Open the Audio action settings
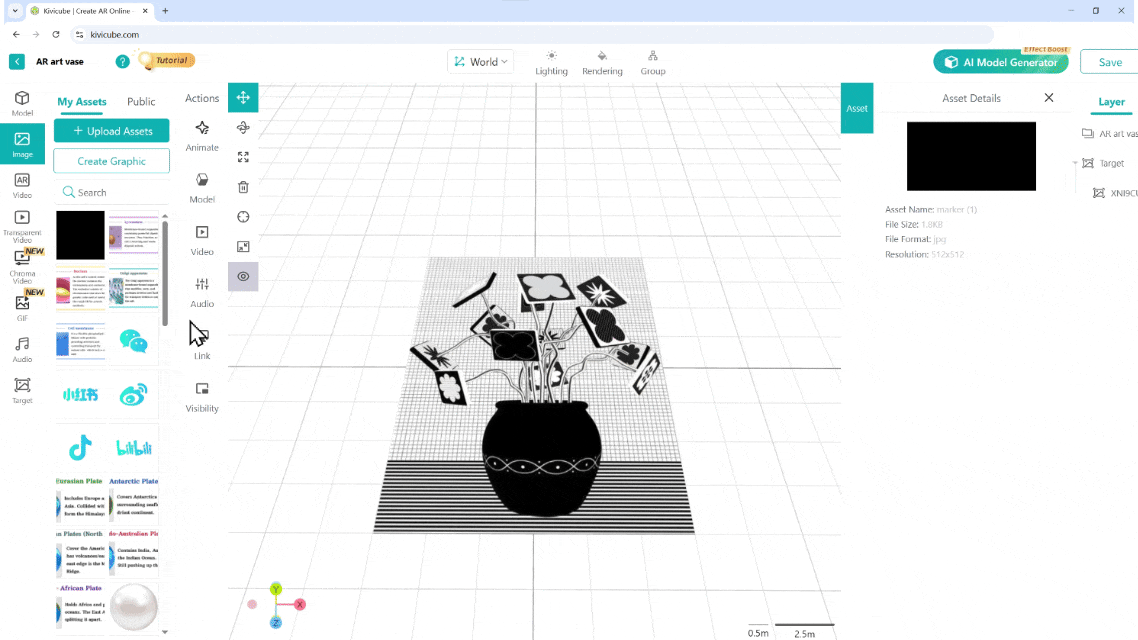Image resolution: width=1138 pixels, height=640 pixels. tap(202, 291)
